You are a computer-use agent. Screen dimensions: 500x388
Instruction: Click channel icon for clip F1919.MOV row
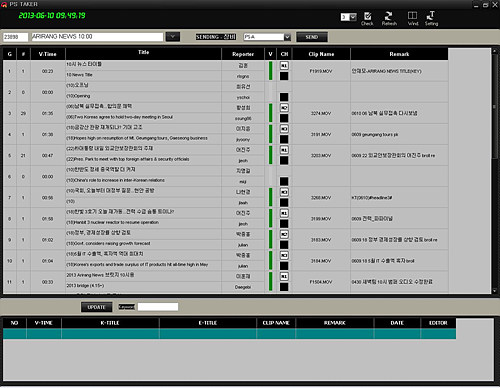[x=284, y=66]
